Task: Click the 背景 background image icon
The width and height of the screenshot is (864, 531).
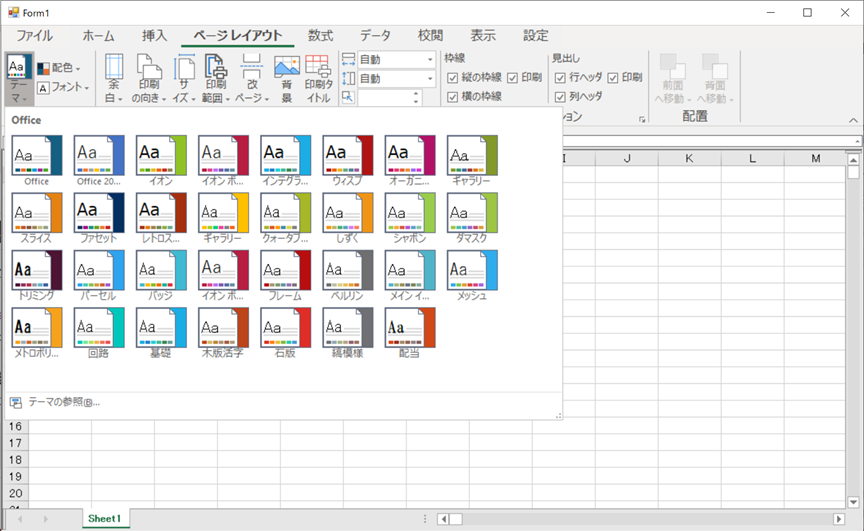Action: coord(287,79)
